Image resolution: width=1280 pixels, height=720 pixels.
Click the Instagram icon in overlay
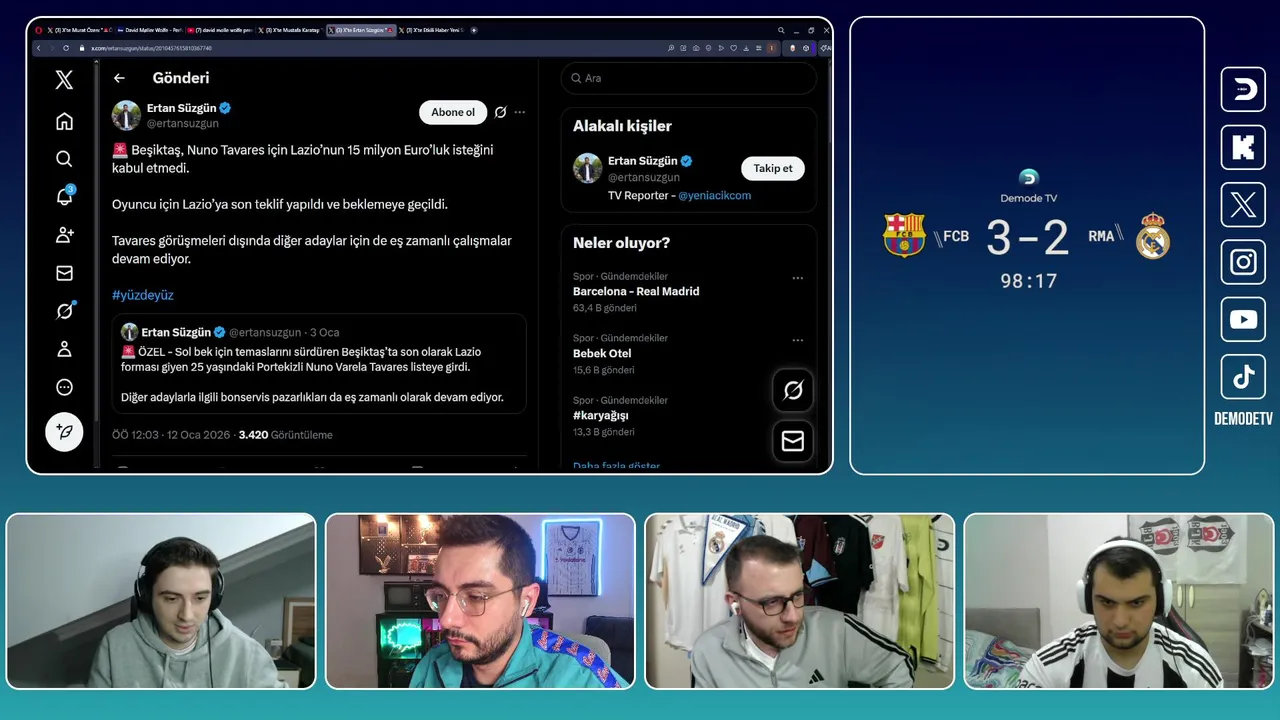[1243, 262]
